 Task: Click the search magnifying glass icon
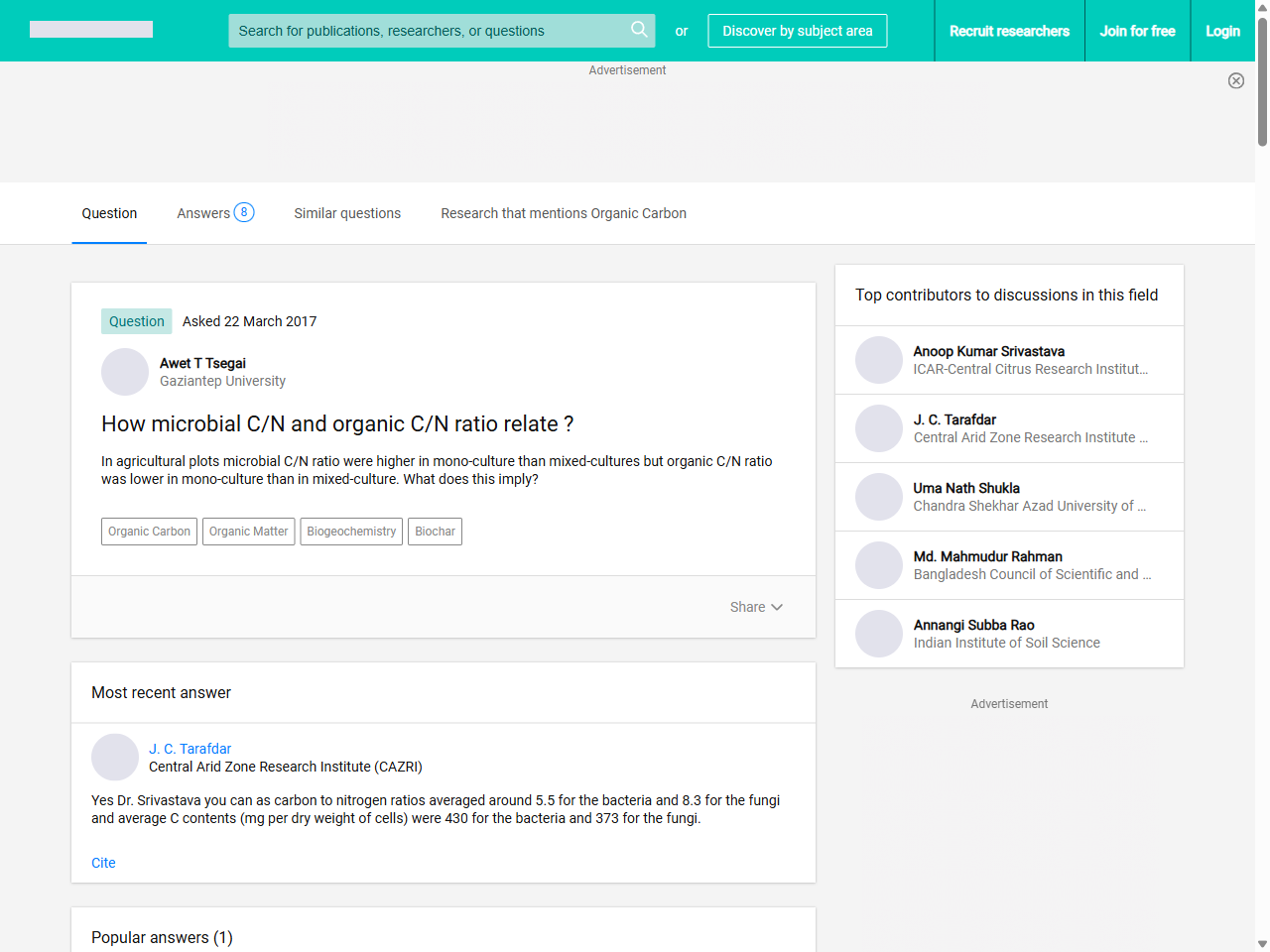640,31
